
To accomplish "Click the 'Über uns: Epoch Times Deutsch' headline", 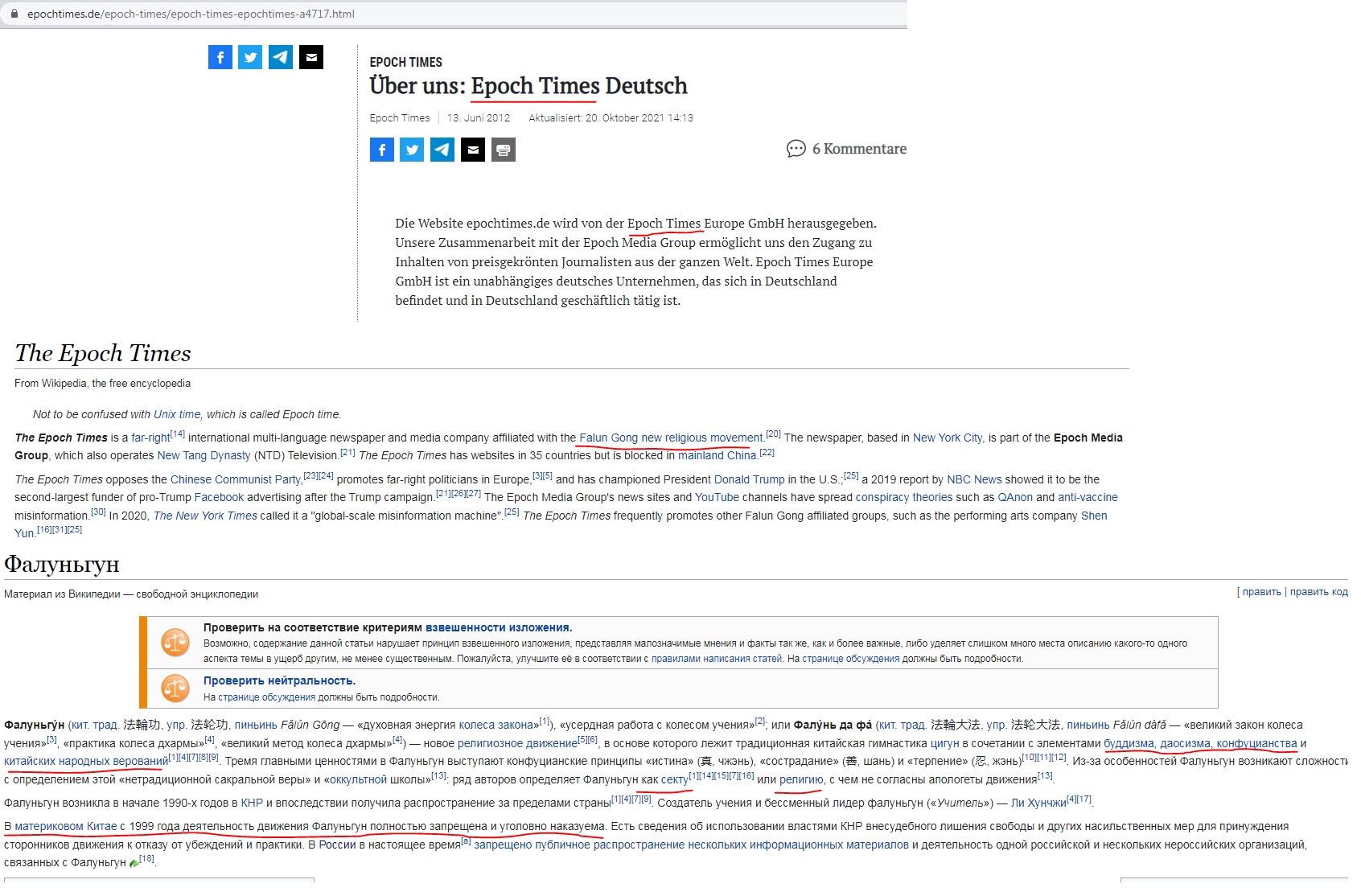I will [528, 86].
